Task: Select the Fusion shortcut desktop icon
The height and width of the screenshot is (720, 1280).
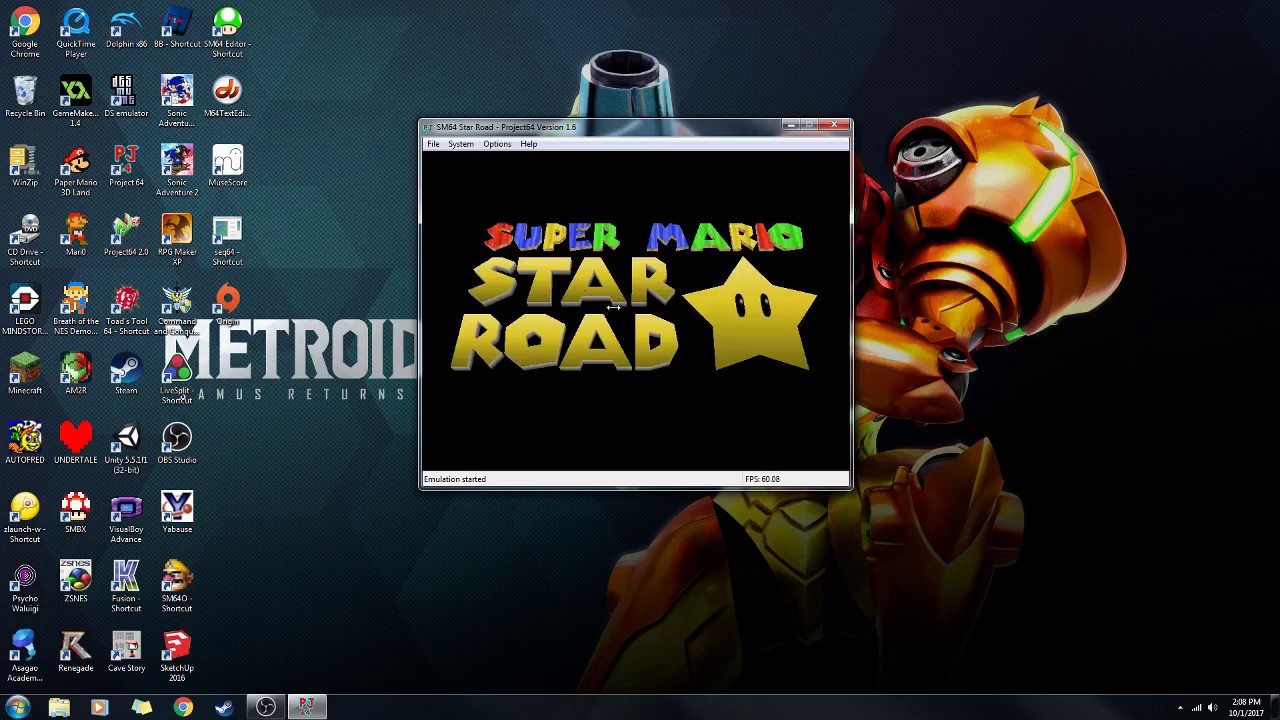Action: [x=126, y=586]
